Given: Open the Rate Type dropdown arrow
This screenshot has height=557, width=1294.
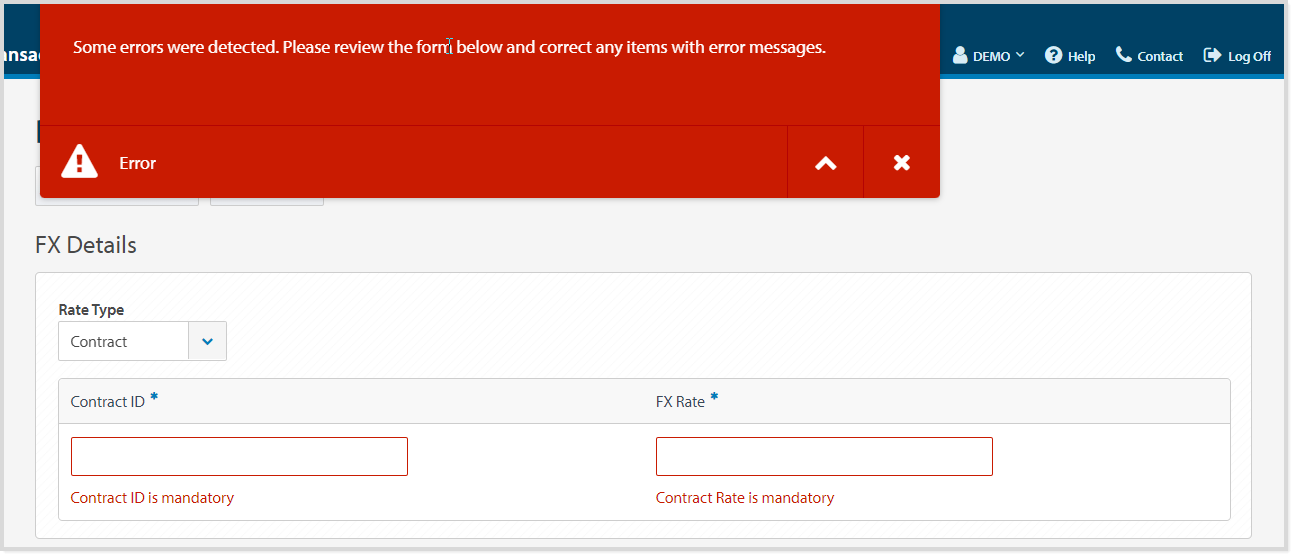Looking at the screenshot, I should point(207,341).
